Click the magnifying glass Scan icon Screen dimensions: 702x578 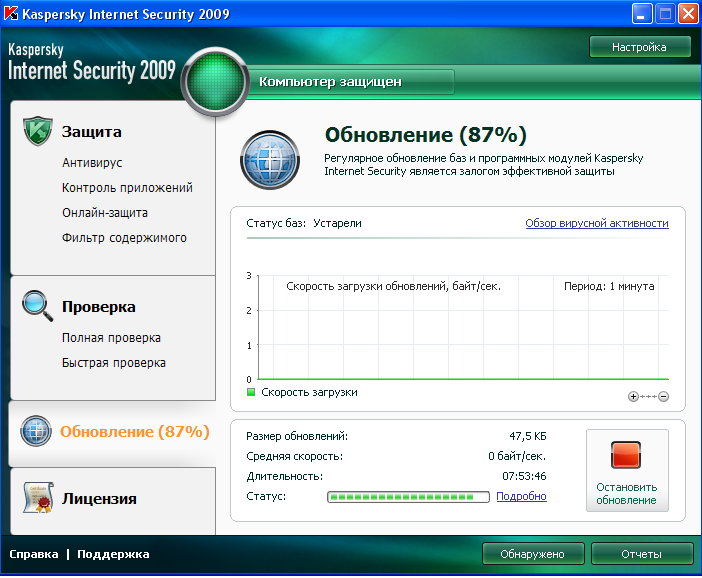click(x=37, y=305)
